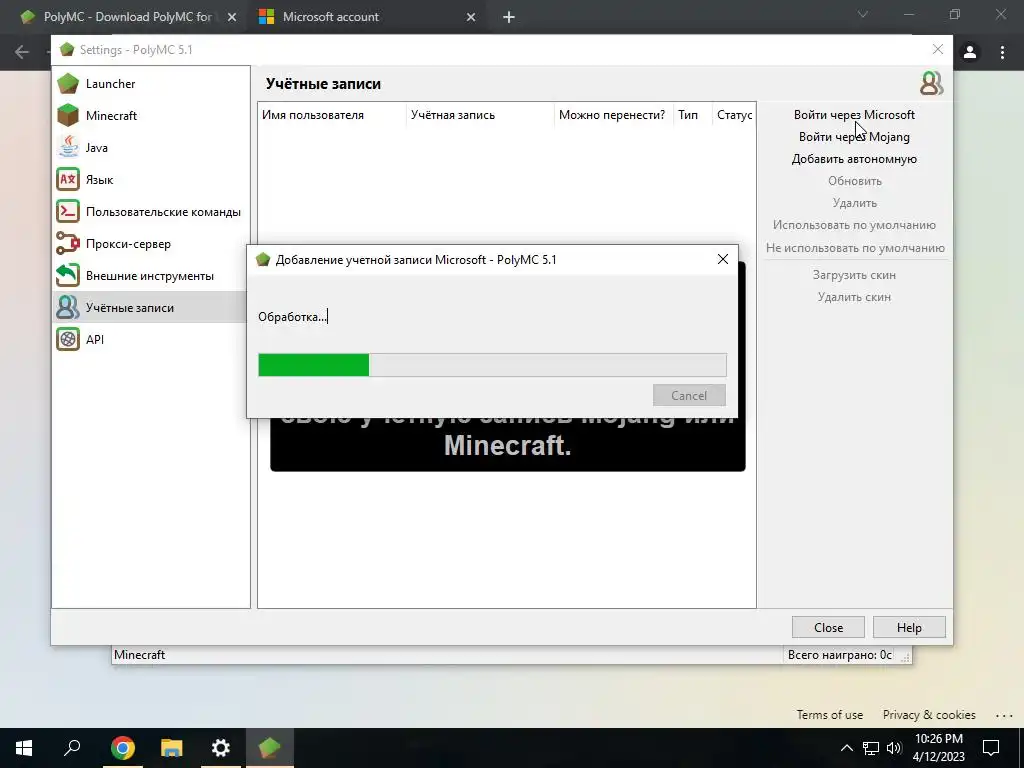The image size is (1024, 768).
Task: Close the account-adding dialog
Action: pyautogui.click(x=722, y=259)
